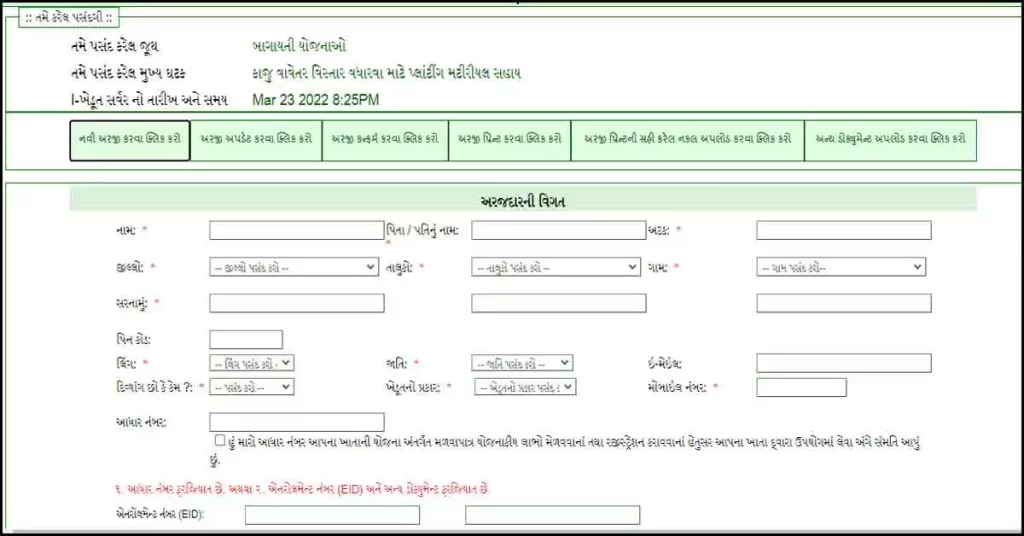This screenshot has width=1024, height=536.
Task: Open the 'અન્ય ડોક્યુમેન્ટ અપલોડ કરવા' button
Action: click(890, 140)
